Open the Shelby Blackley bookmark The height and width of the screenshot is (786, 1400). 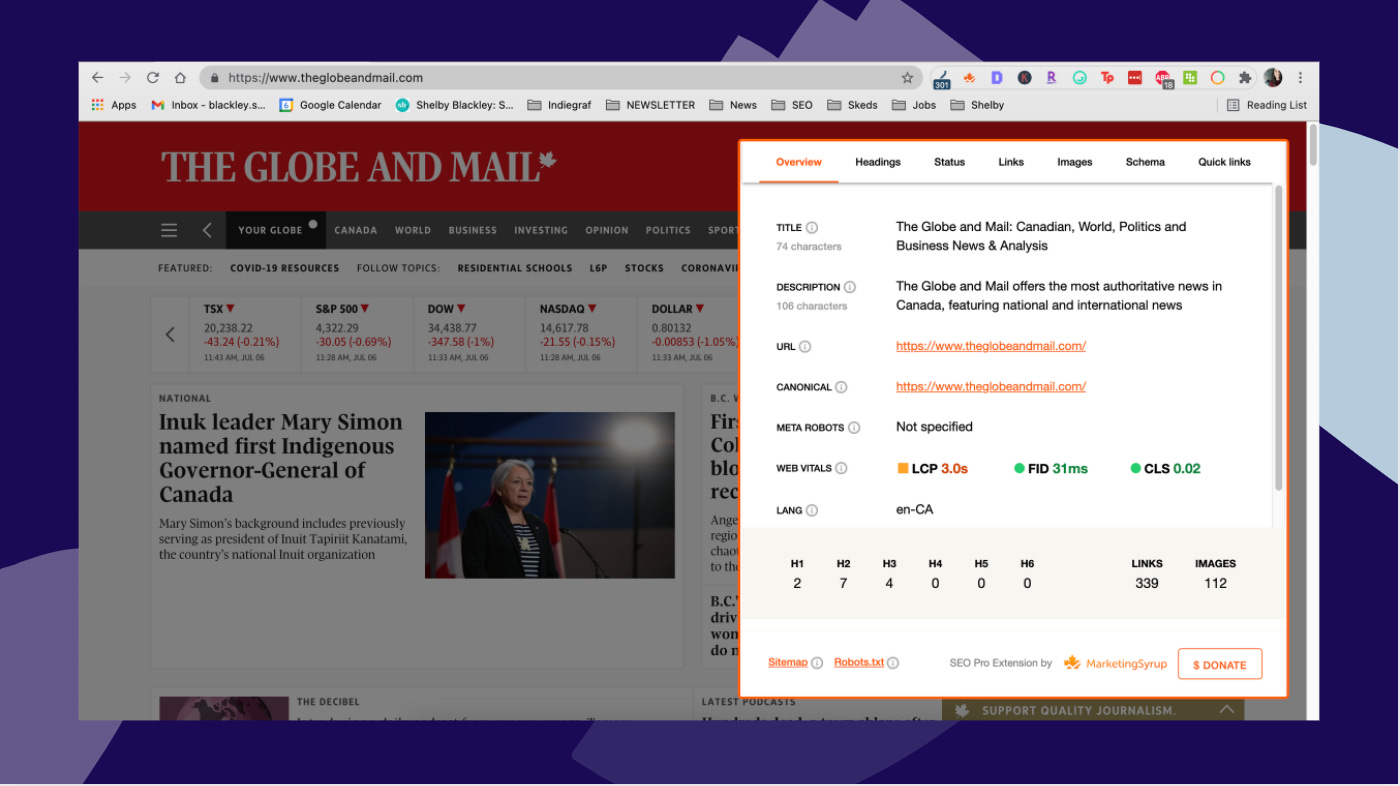(455, 105)
